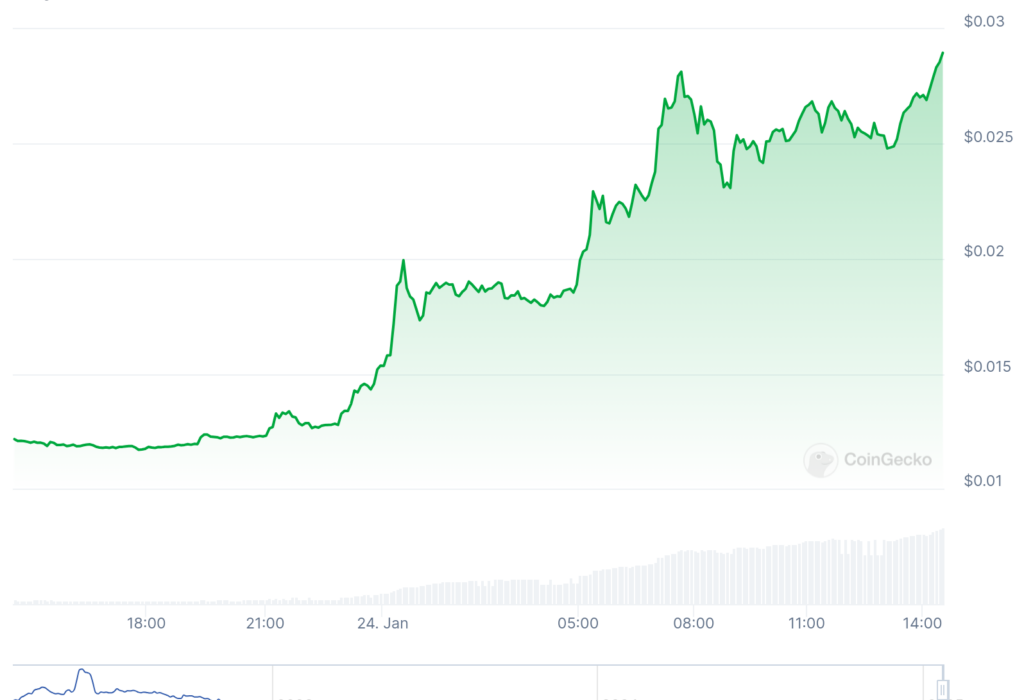The width and height of the screenshot is (1024, 700).
Task: Click the blue navigator mini-chart peak
Action: tap(82, 671)
